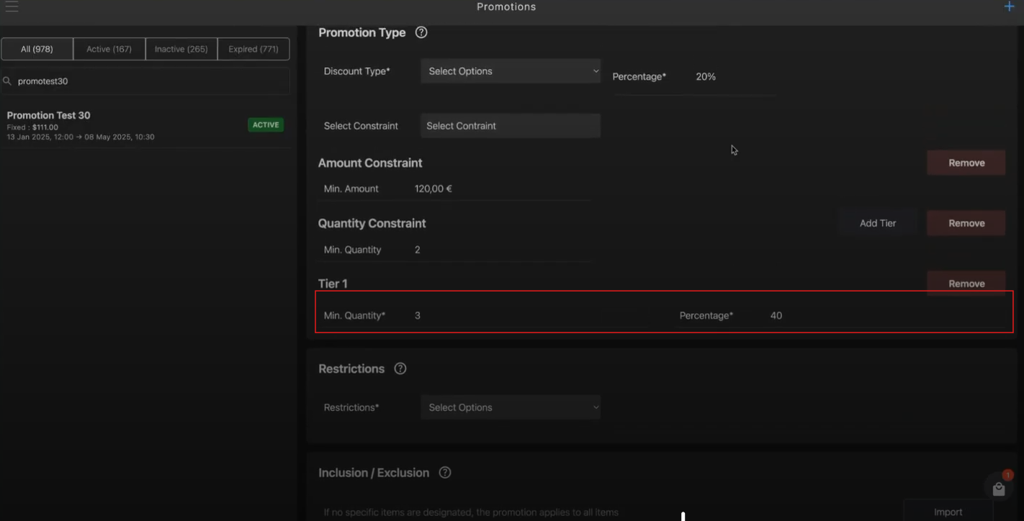Remove the Amount Constraint
Viewport: 1024px width, 521px height.
click(967, 163)
